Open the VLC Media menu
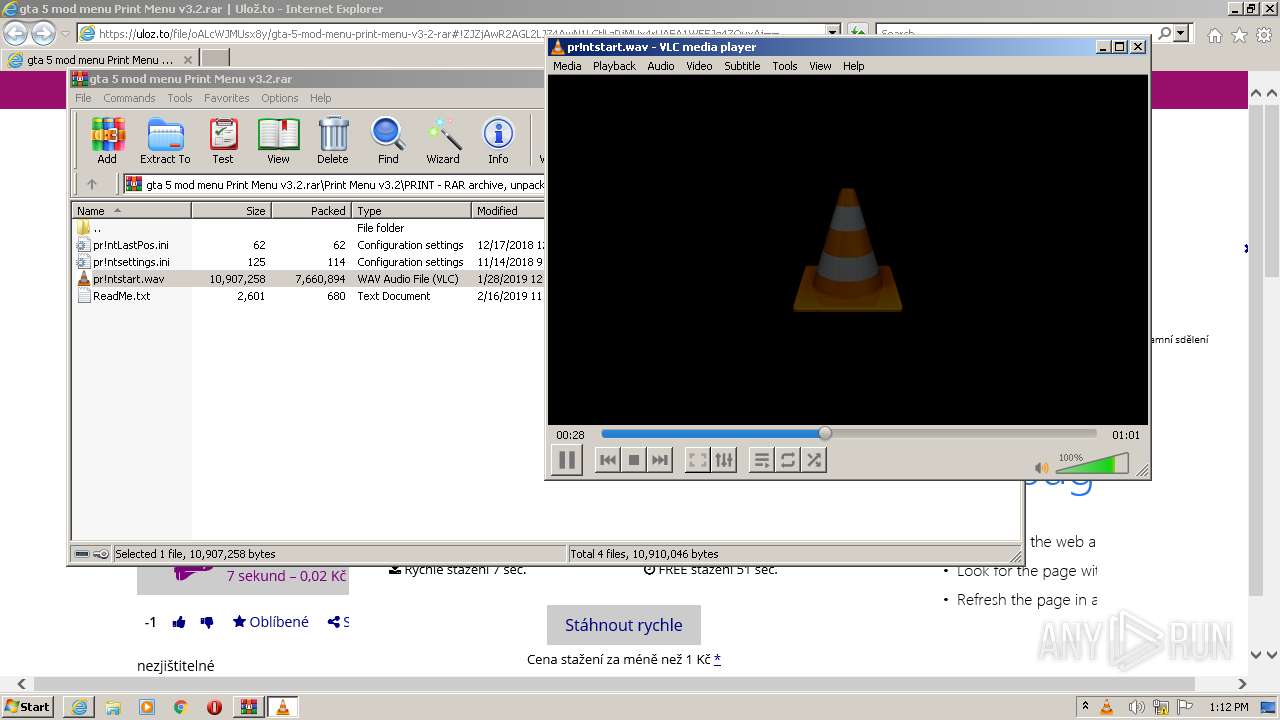The width and height of the screenshot is (1280, 720). pos(567,66)
